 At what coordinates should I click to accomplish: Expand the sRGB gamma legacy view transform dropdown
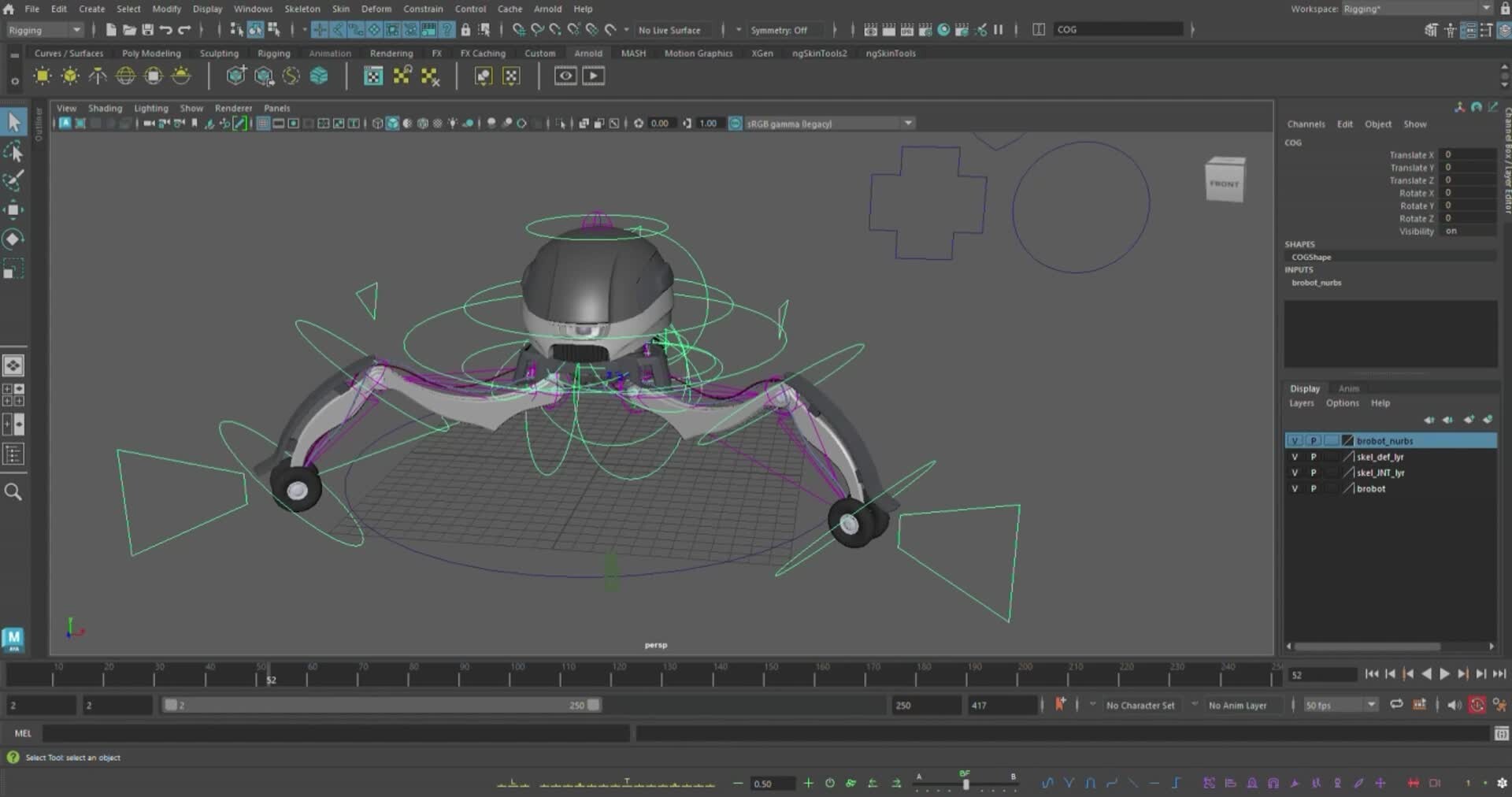click(907, 124)
